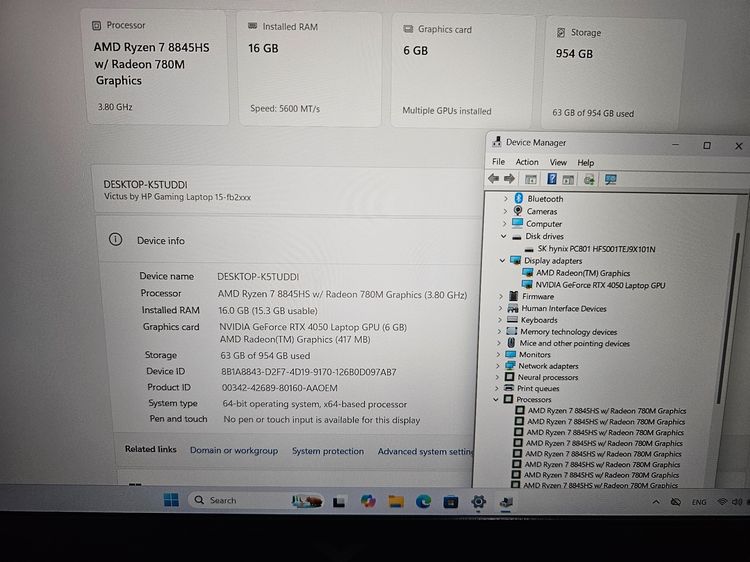This screenshot has width=750, height=562.
Task: Select the Human Interface Devices icon
Action: [513, 308]
